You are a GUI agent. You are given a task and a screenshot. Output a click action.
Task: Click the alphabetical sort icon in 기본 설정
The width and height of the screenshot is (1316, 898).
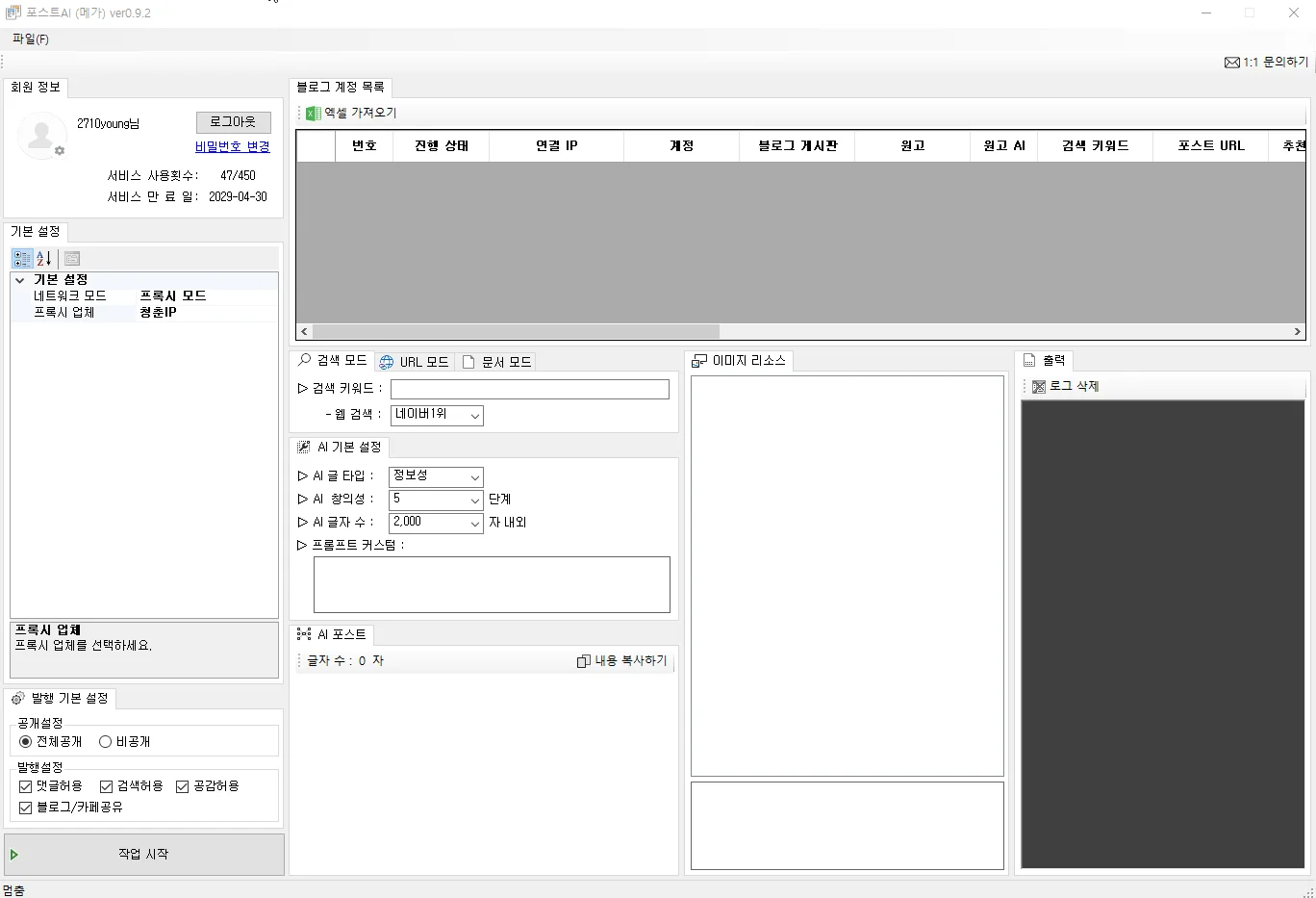pos(44,258)
